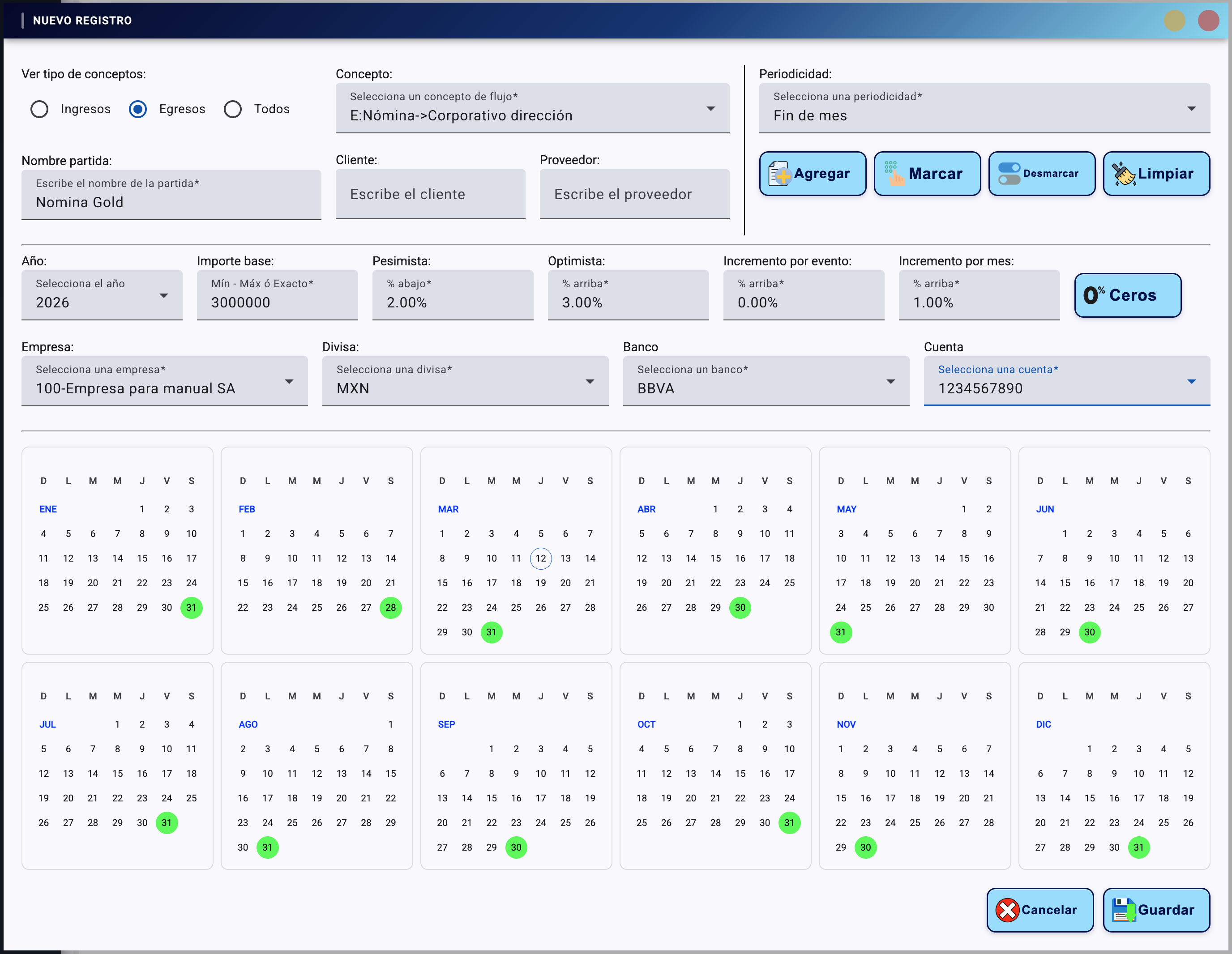Viewport: 1232px width, 954px height.
Task: Open the Selecciona el año dropdown
Action: (x=102, y=295)
